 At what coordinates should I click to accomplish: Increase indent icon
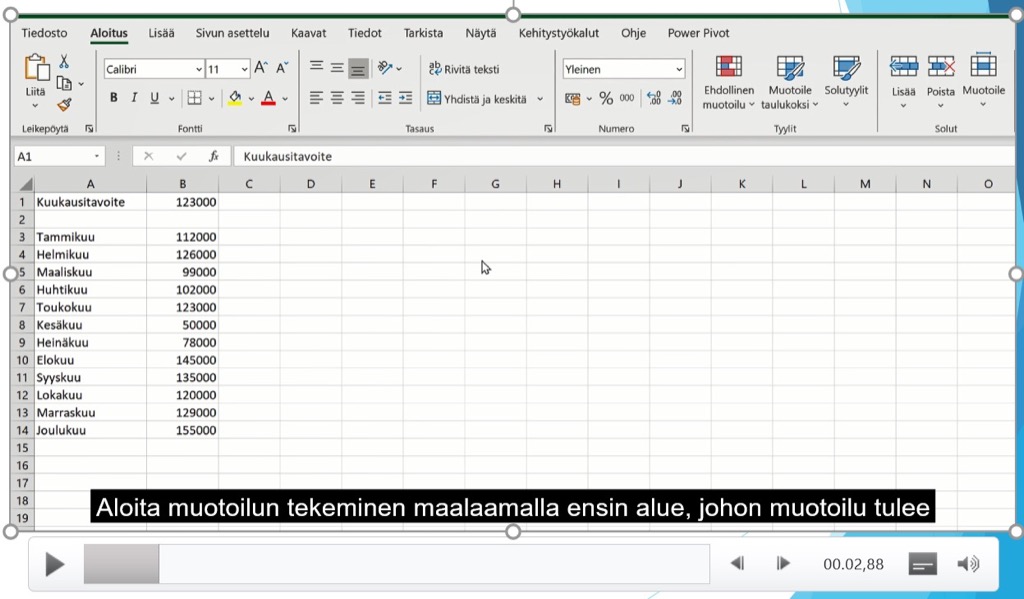click(x=406, y=99)
